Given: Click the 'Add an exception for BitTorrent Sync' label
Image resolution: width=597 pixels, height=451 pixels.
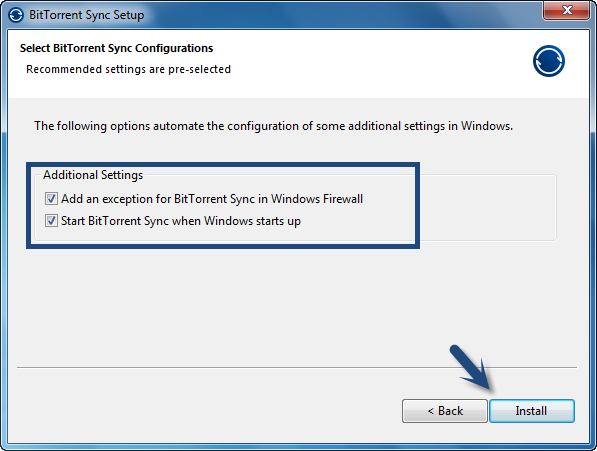Looking at the screenshot, I should pos(212,199).
